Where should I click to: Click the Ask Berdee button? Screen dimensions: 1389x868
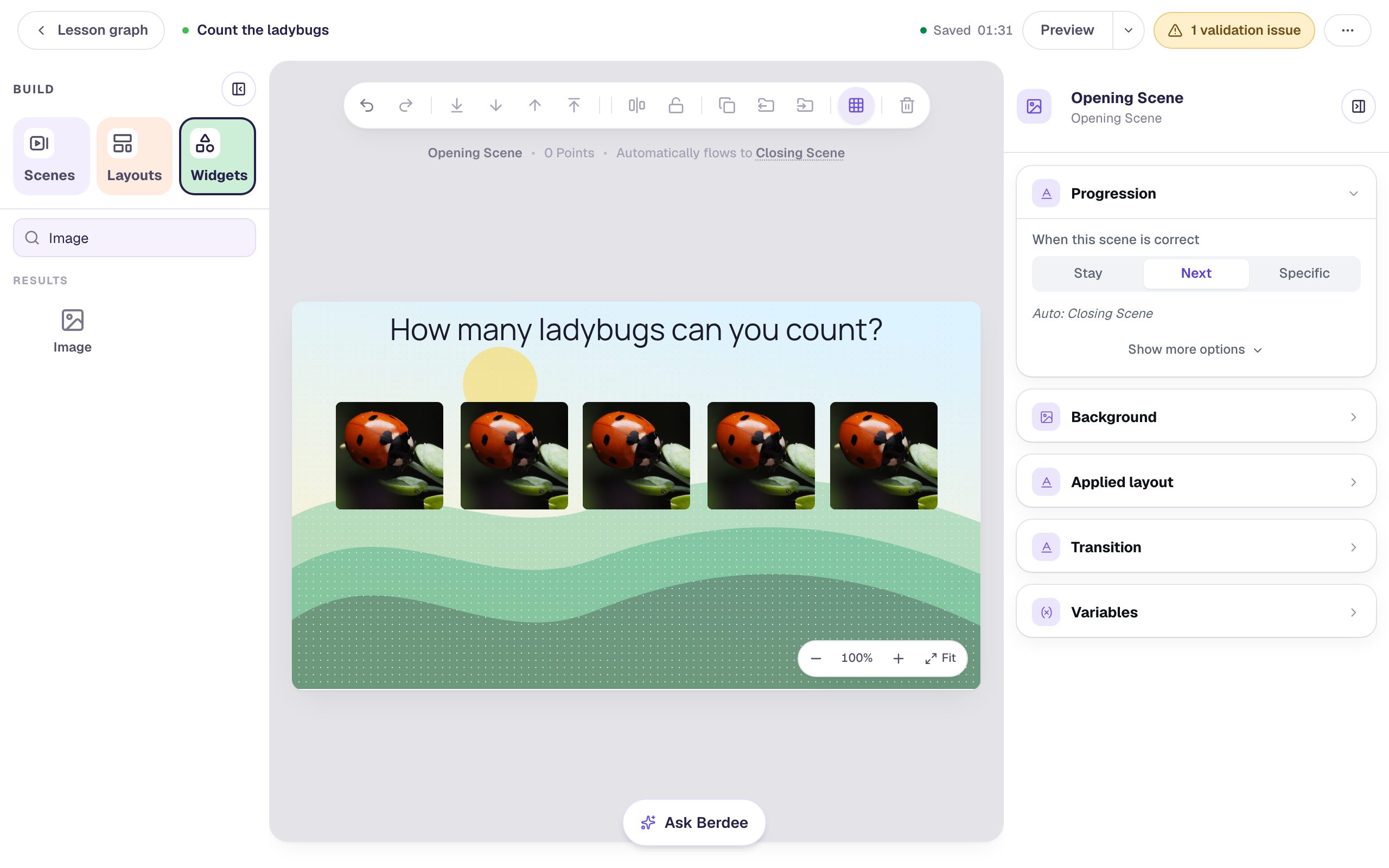[x=694, y=822]
